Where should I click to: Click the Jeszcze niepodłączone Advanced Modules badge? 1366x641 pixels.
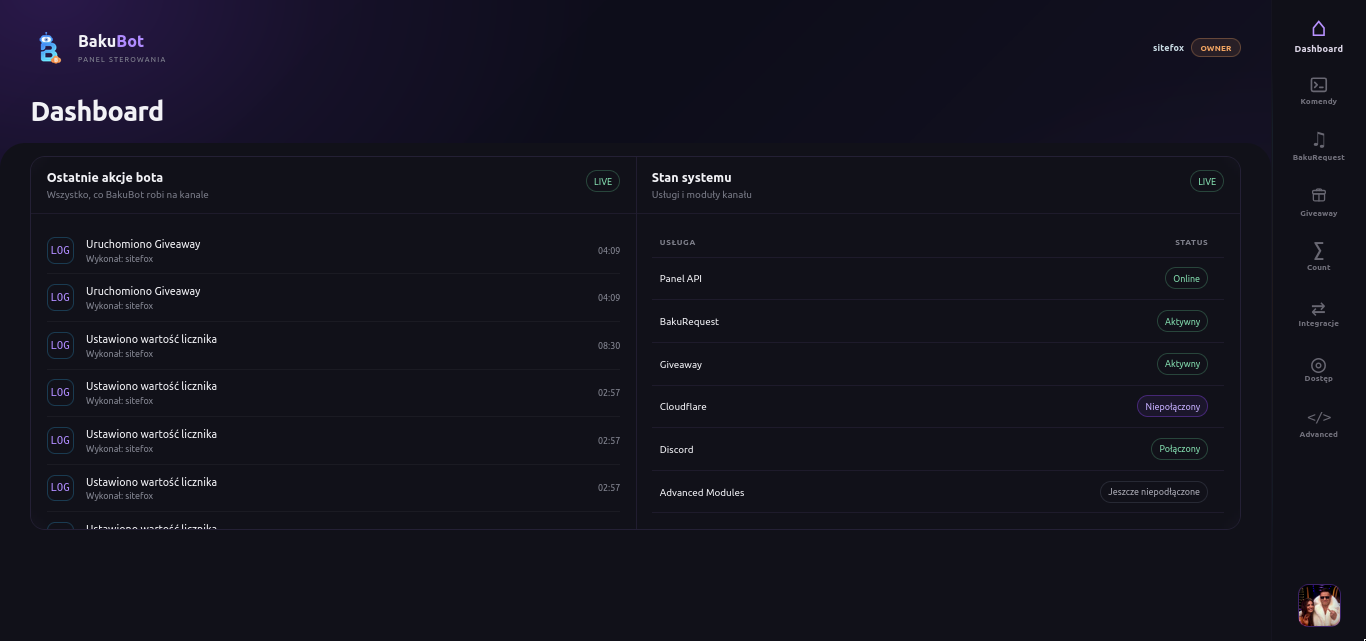tap(1154, 492)
